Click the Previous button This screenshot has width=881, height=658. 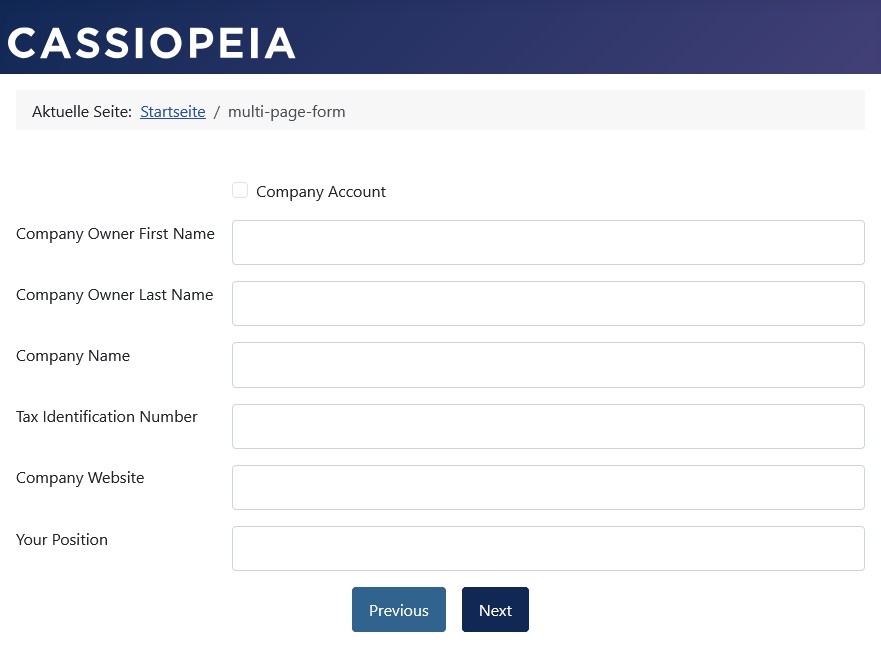click(x=398, y=609)
